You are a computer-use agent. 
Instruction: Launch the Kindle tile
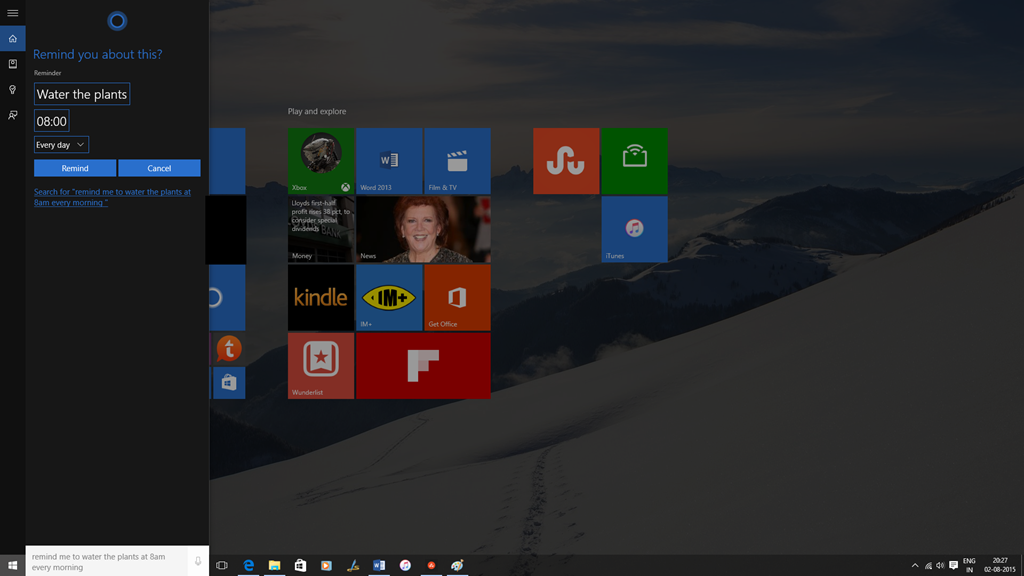pos(321,298)
